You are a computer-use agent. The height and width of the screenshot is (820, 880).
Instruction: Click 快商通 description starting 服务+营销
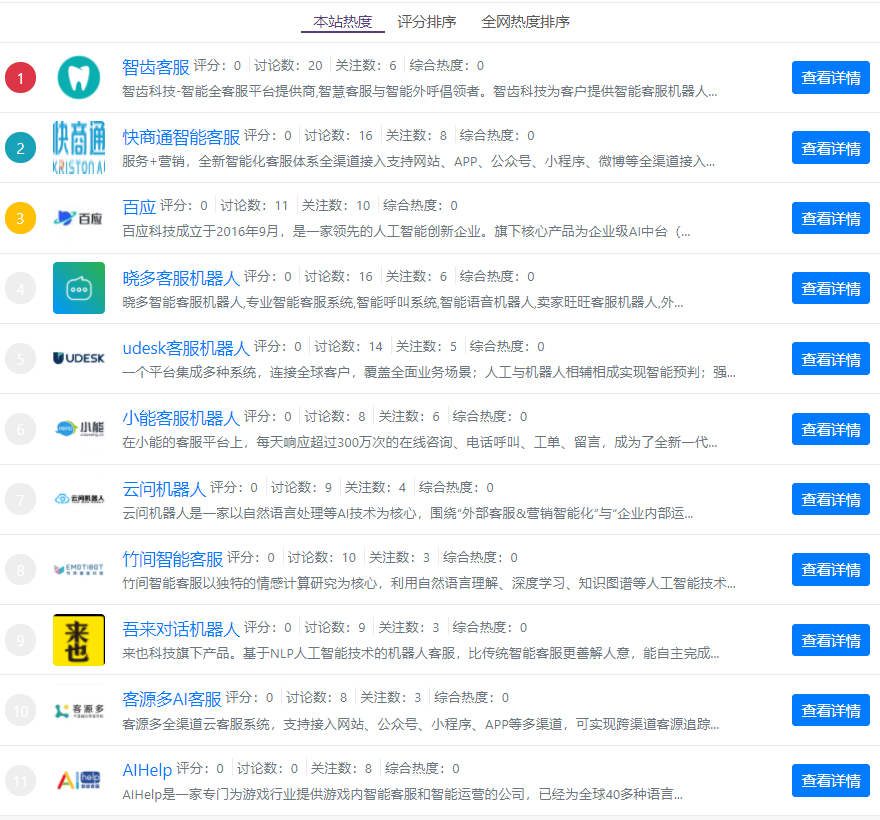coord(419,162)
